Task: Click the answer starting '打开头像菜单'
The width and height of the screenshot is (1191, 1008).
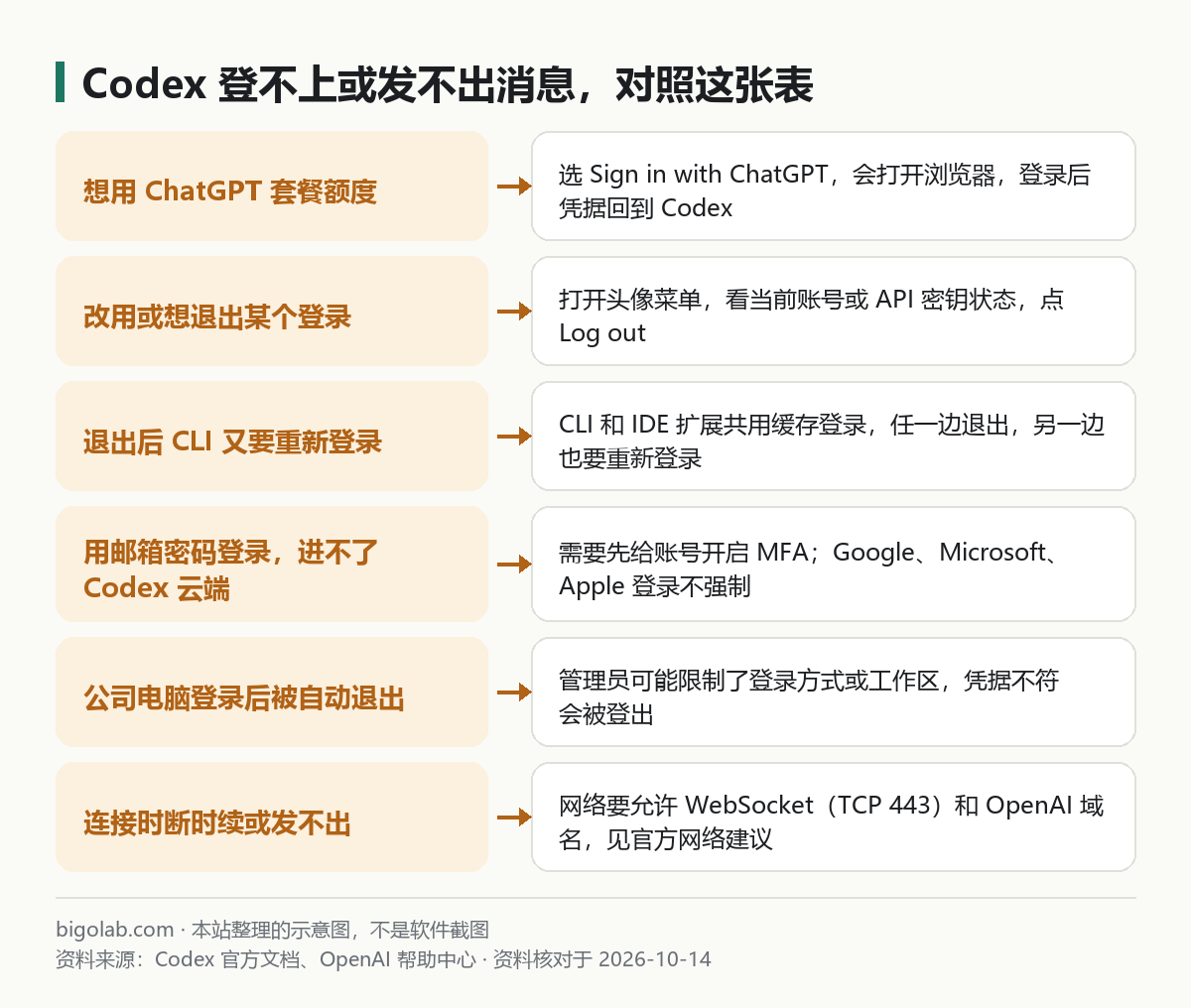Action: (834, 311)
